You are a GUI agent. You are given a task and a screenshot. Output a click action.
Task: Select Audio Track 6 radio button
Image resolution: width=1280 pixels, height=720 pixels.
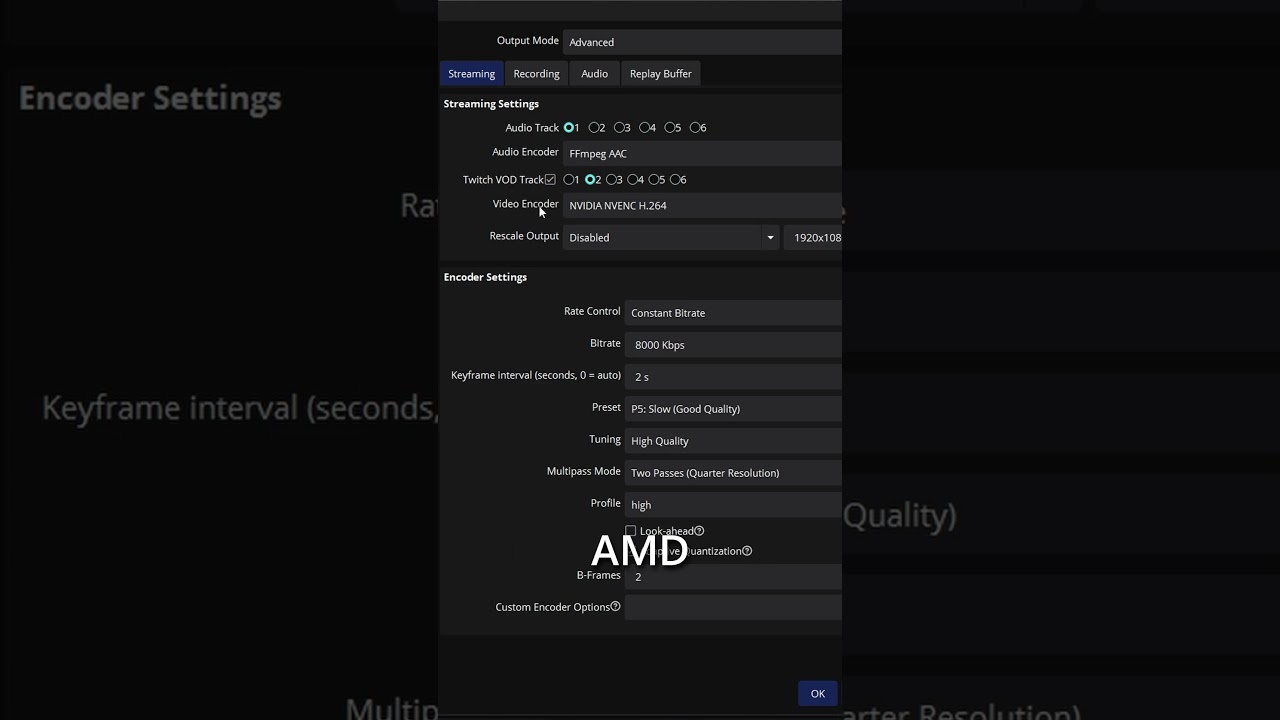tap(695, 128)
